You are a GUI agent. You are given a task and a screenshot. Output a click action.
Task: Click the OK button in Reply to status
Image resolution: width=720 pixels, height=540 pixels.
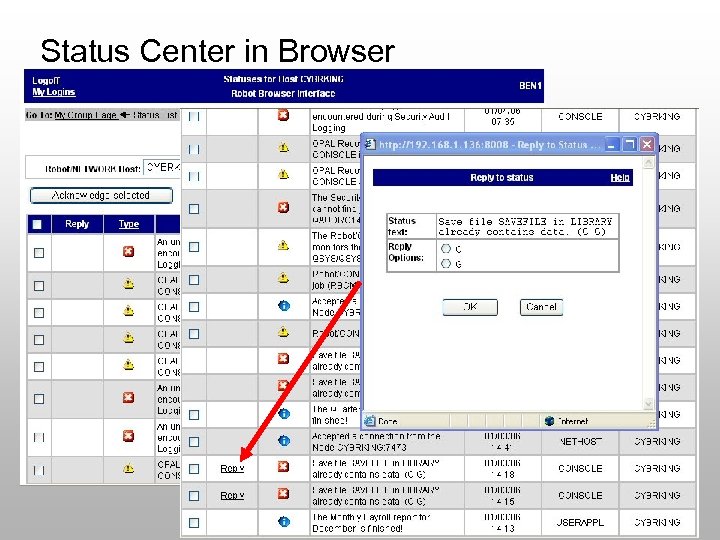point(470,307)
